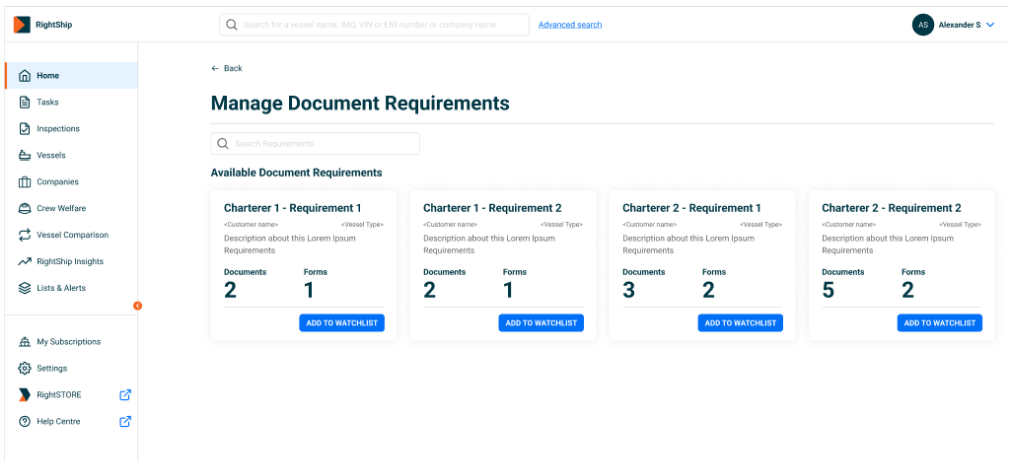Click Manage Document Requirements heading
This screenshot has height=462, width=1011.
coord(360,103)
